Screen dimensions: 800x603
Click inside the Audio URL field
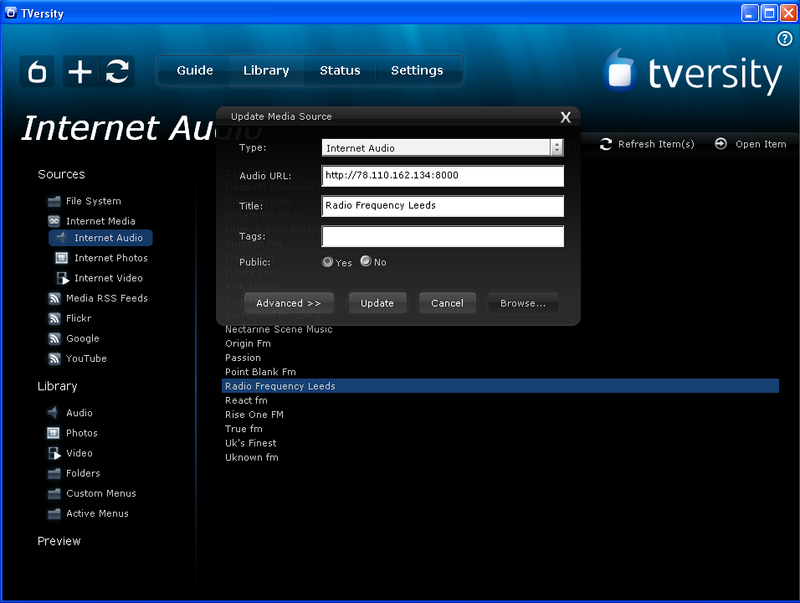[442, 176]
